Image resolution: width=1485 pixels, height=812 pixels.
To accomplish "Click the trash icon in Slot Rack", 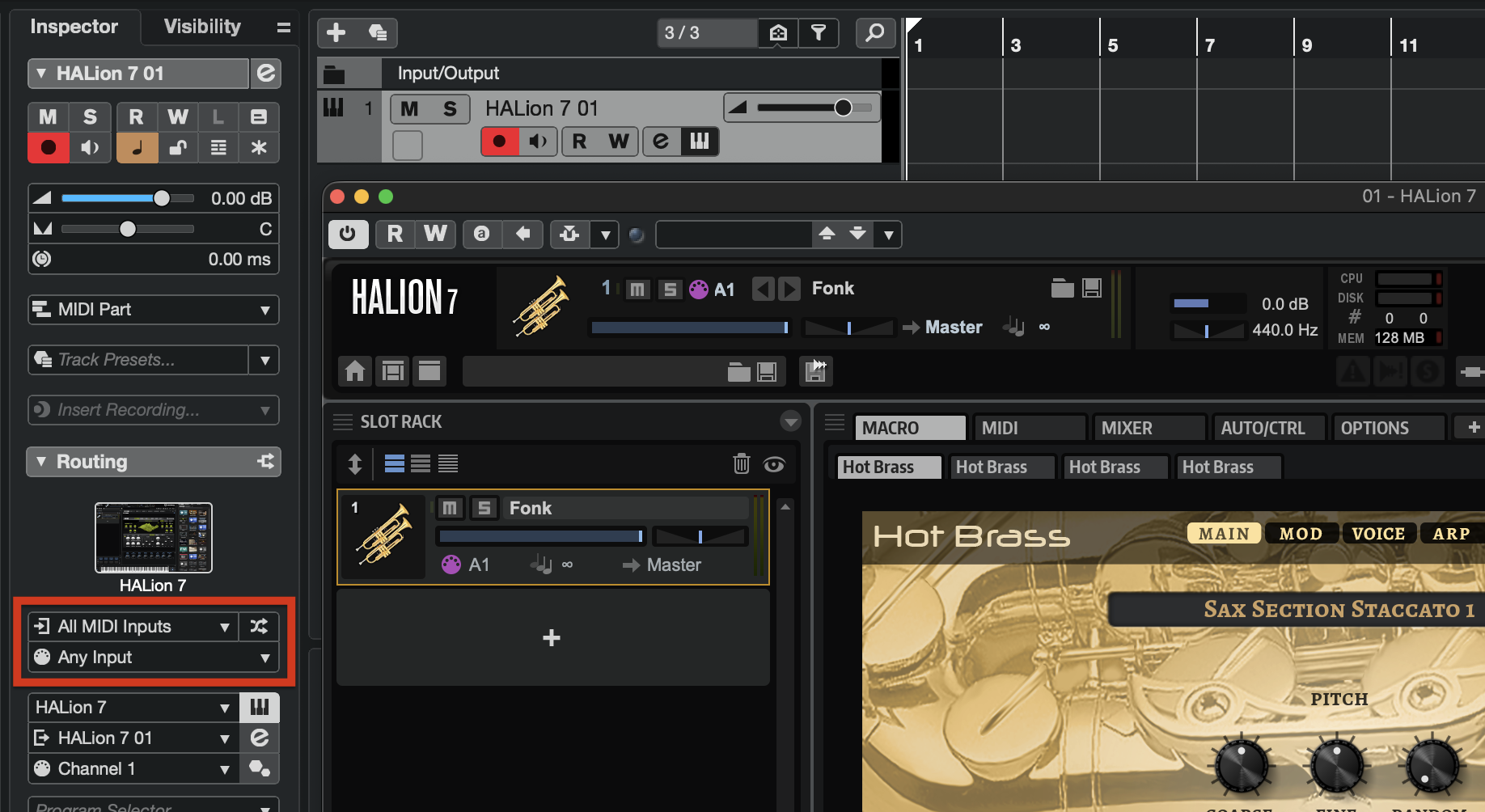I will click(x=742, y=463).
